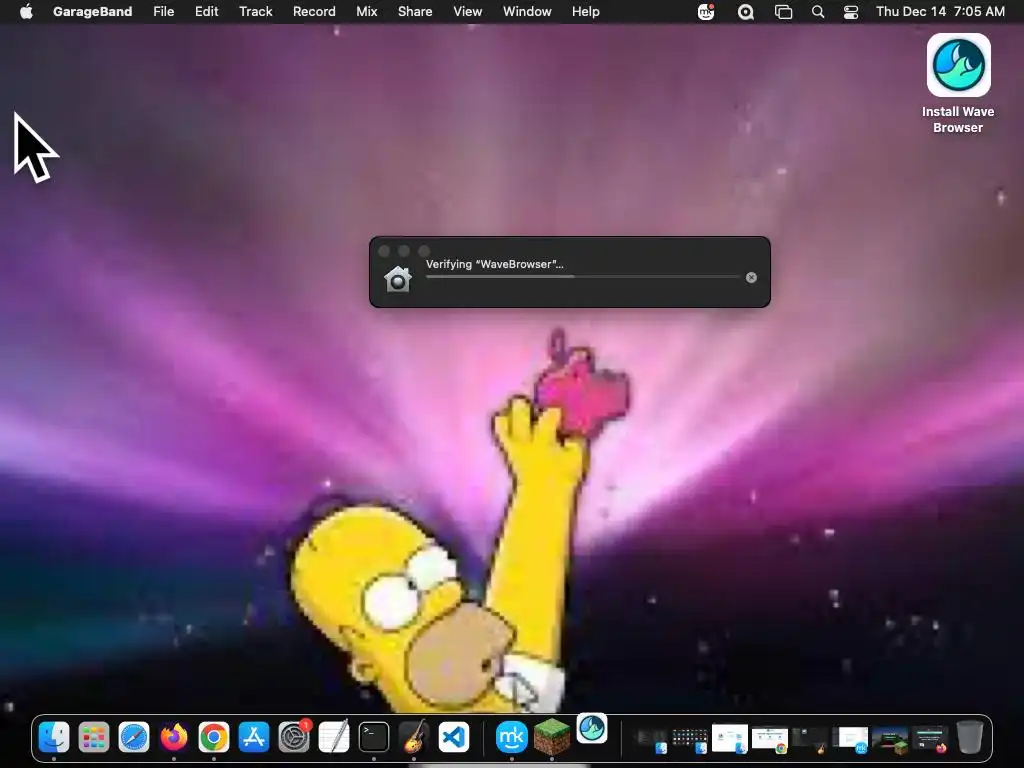
Task: Open the Apple menu
Action: pyautogui.click(x=26, y=12)
